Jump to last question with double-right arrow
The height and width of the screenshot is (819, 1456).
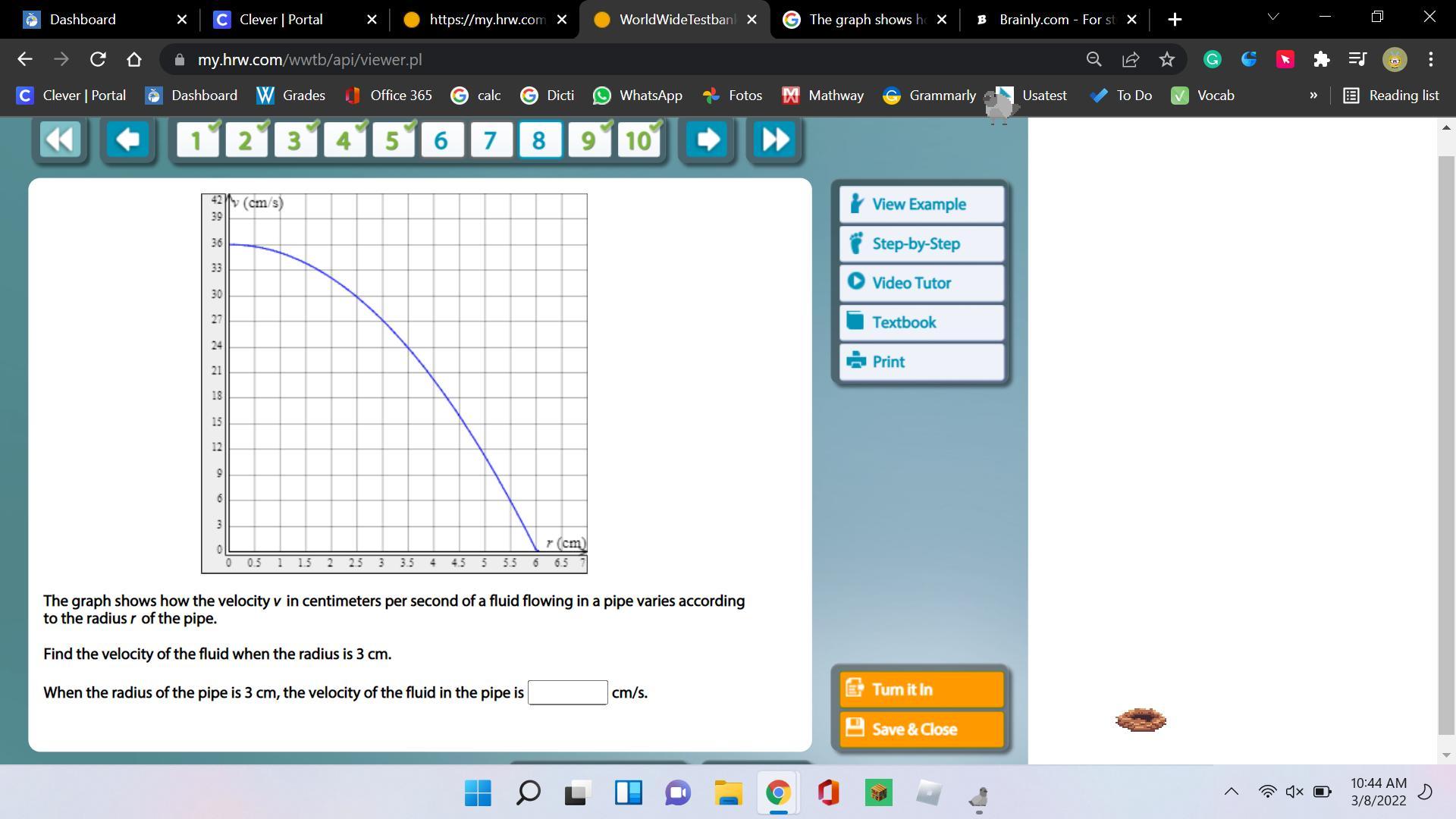click(775, 140)
